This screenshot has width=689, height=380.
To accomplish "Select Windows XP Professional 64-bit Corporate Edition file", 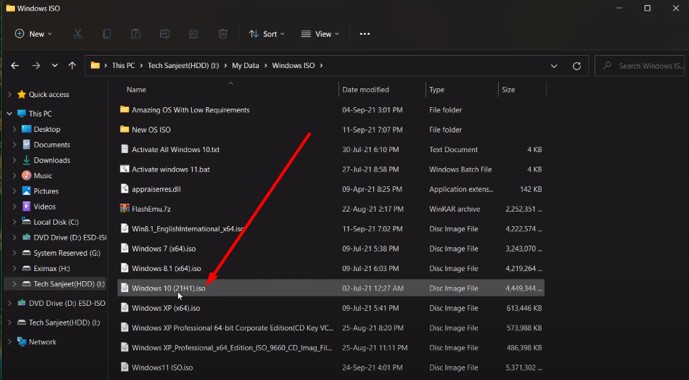I will tap(331, 328).
